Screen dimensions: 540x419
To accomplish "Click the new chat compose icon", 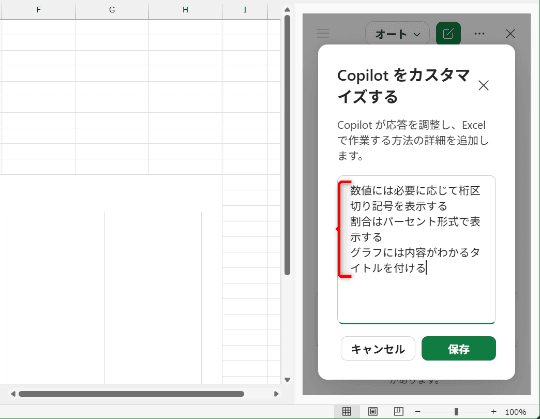I will tap(448, 33).
